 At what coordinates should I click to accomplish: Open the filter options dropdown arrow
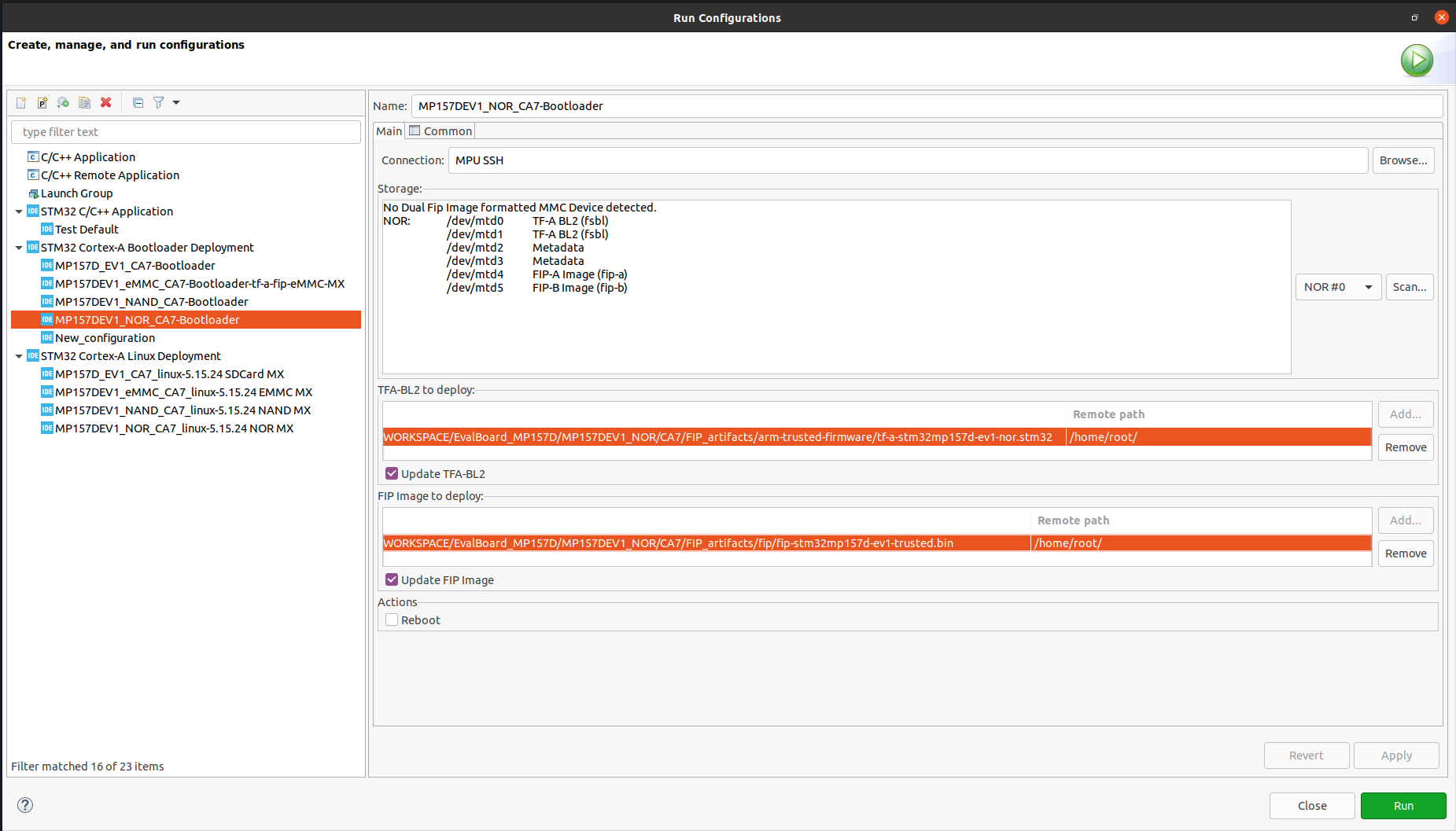176,102
